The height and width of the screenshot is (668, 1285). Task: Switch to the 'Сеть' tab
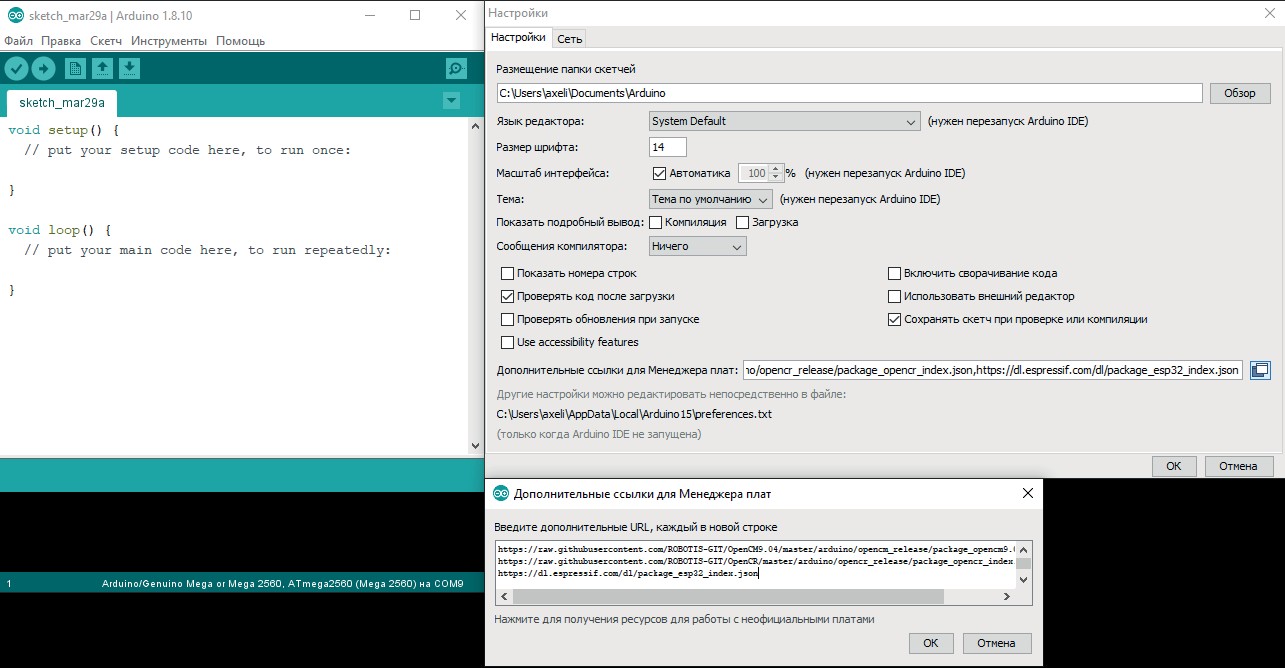pos(570,39)
